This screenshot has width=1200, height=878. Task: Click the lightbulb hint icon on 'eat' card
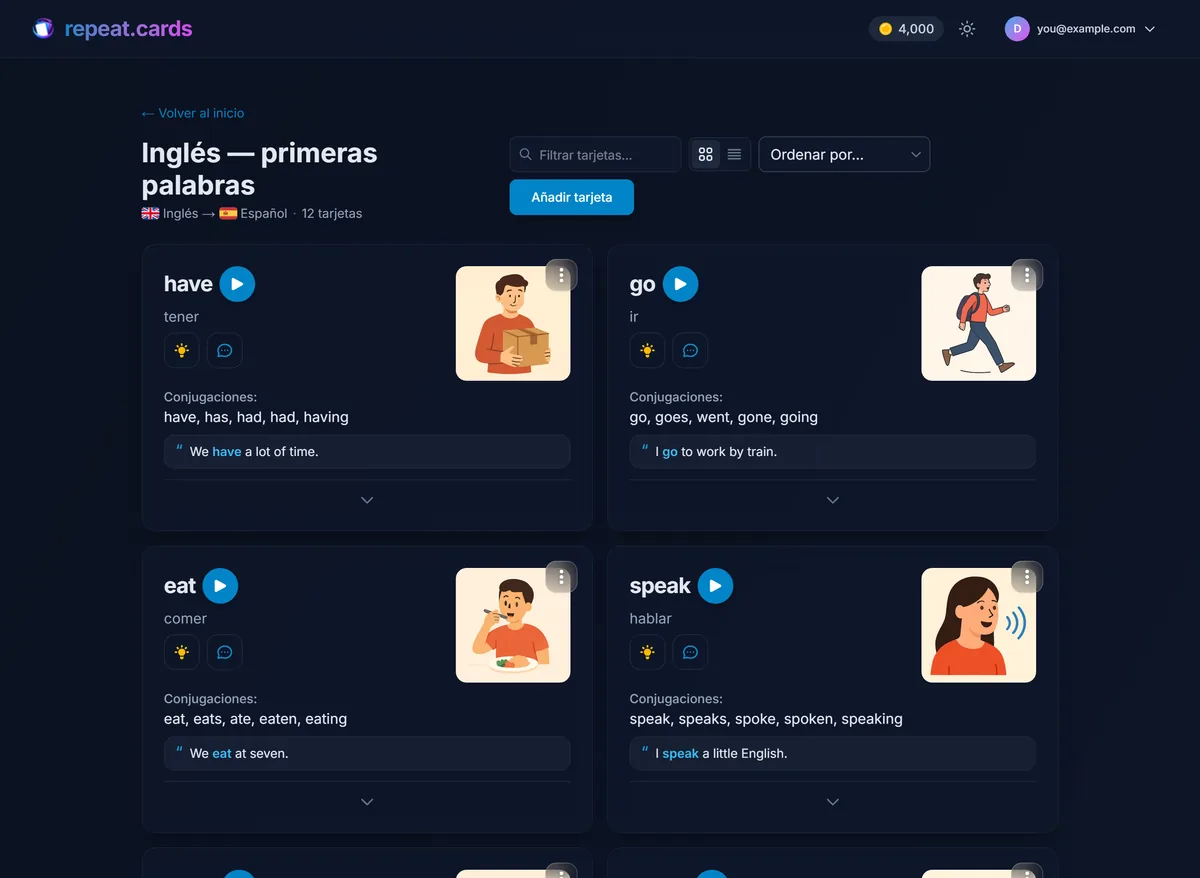tap(182, 652)
